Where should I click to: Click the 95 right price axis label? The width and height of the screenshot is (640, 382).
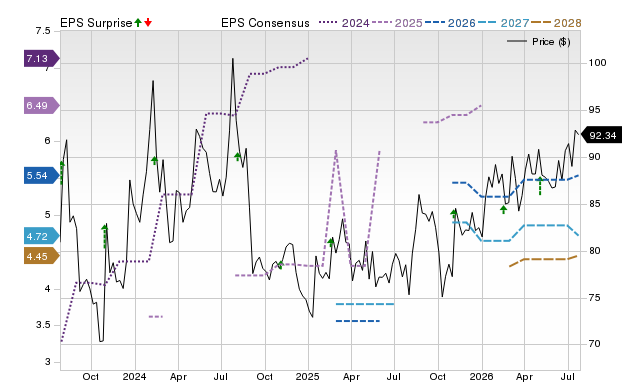click(594, 110)
